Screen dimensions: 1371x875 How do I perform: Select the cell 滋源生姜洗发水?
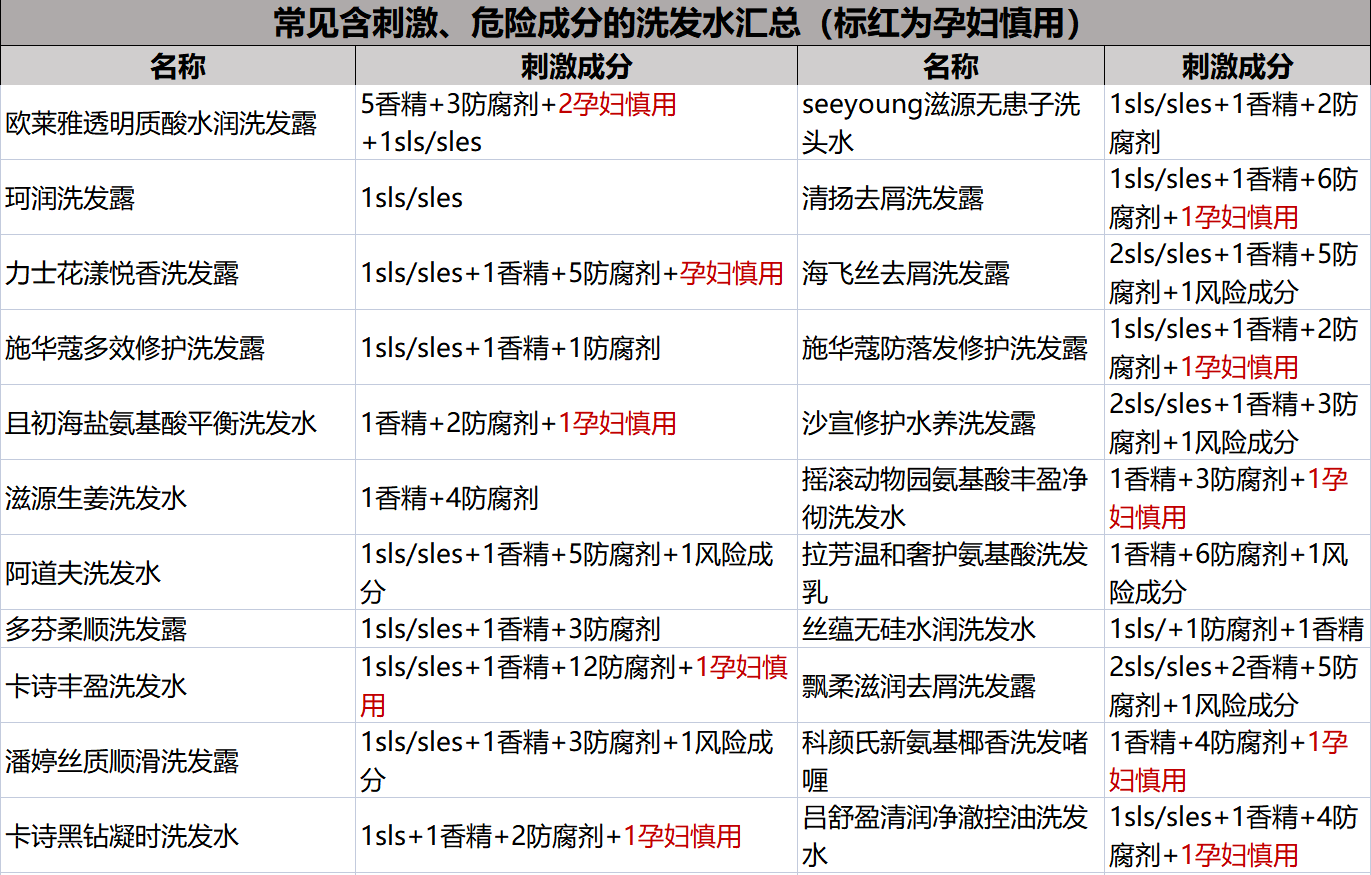178,497
